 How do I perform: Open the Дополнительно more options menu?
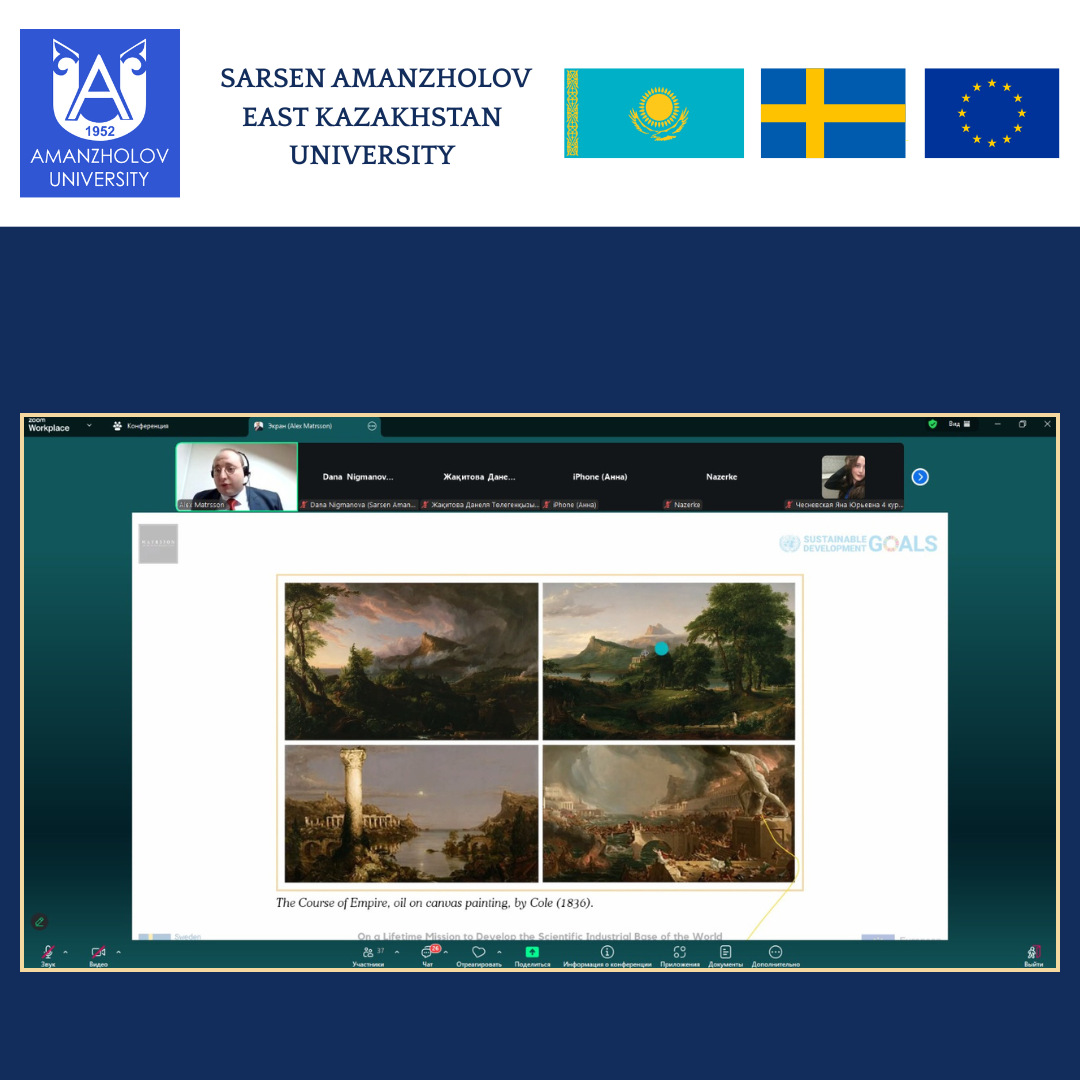(775, 954)
